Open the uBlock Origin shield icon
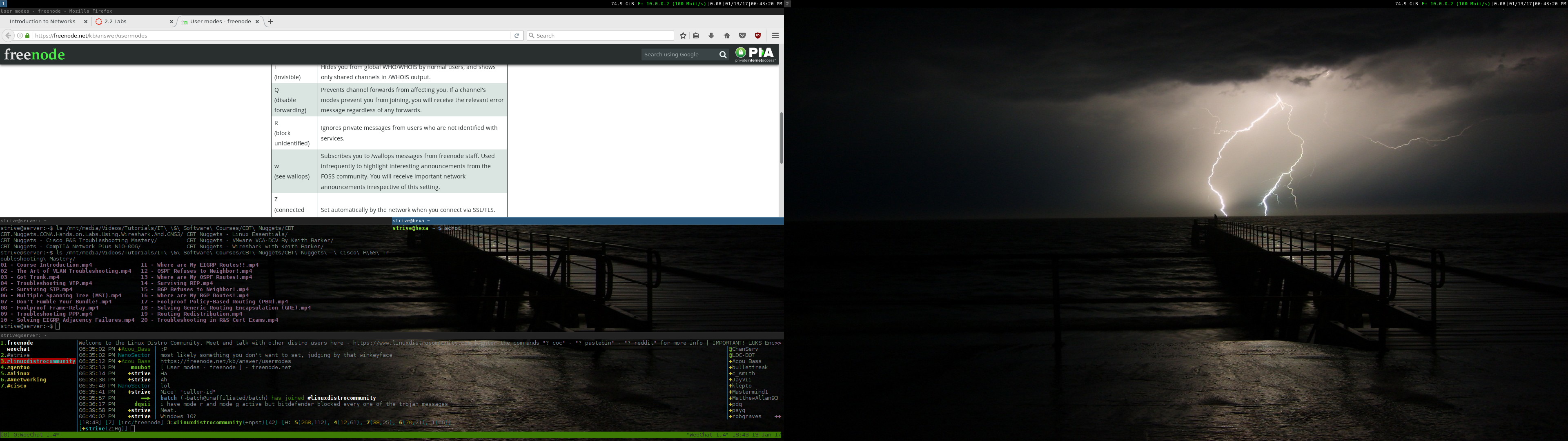Viewport: 1568px width, 441px height. click(758, 36)
